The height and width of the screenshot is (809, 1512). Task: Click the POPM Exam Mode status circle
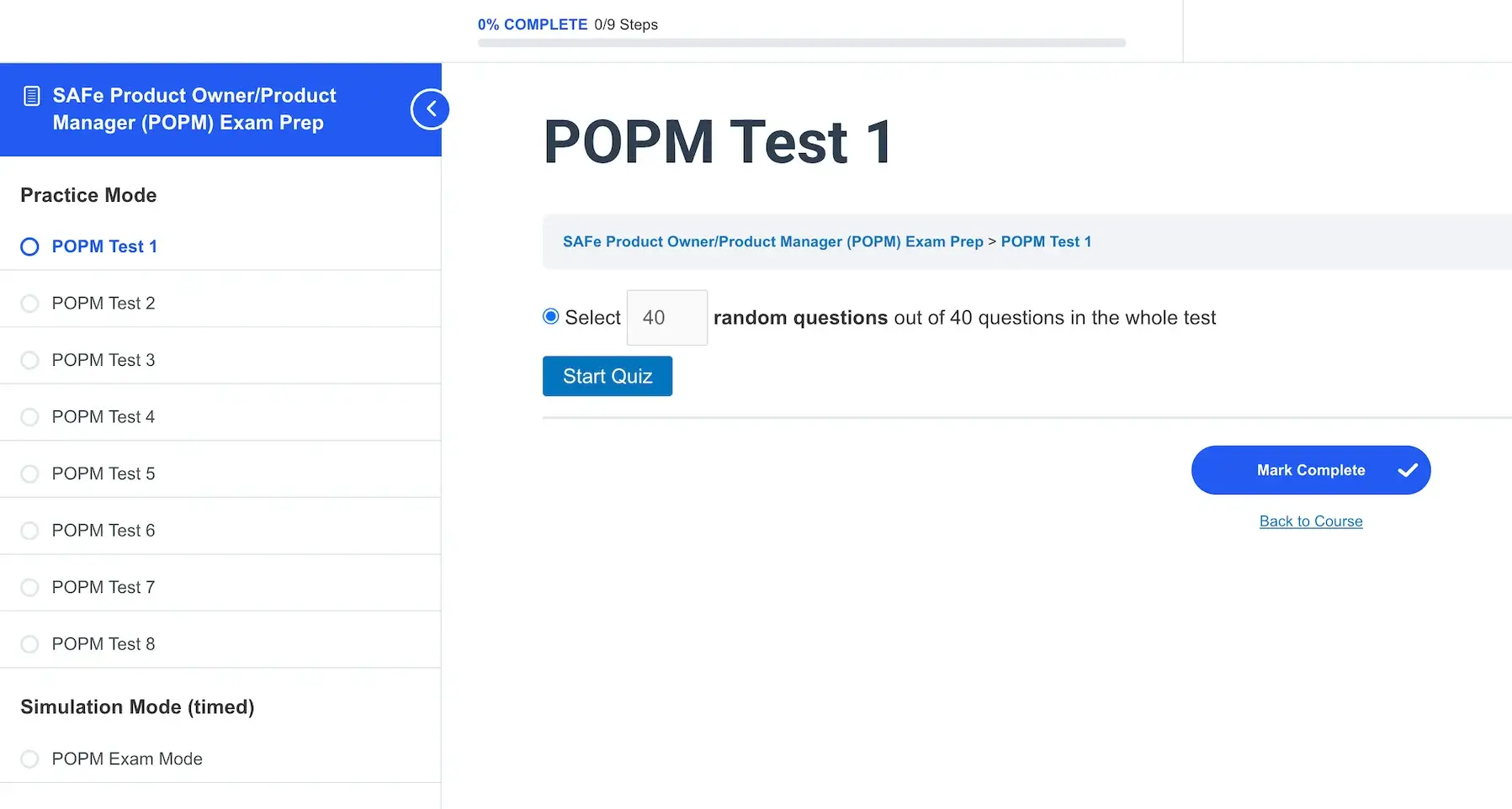[x=29, y=759]
